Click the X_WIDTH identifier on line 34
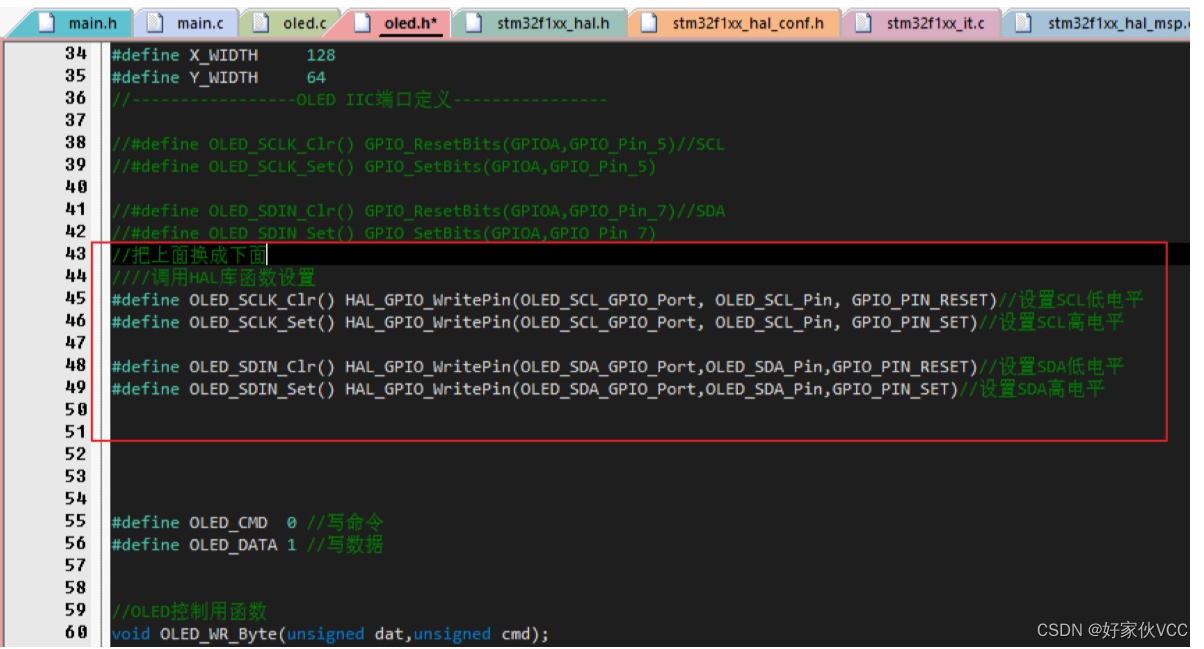 [223, 55]
